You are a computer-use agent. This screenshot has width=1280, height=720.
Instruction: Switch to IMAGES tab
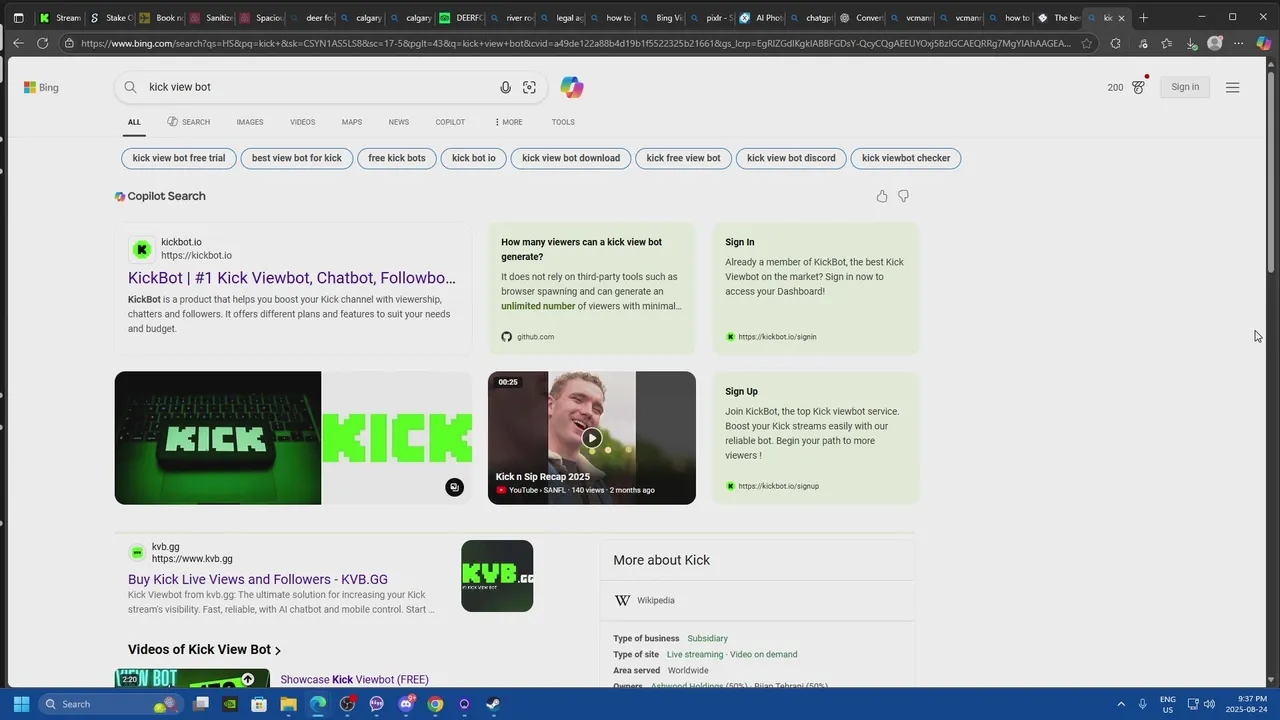tap(250, 122)
